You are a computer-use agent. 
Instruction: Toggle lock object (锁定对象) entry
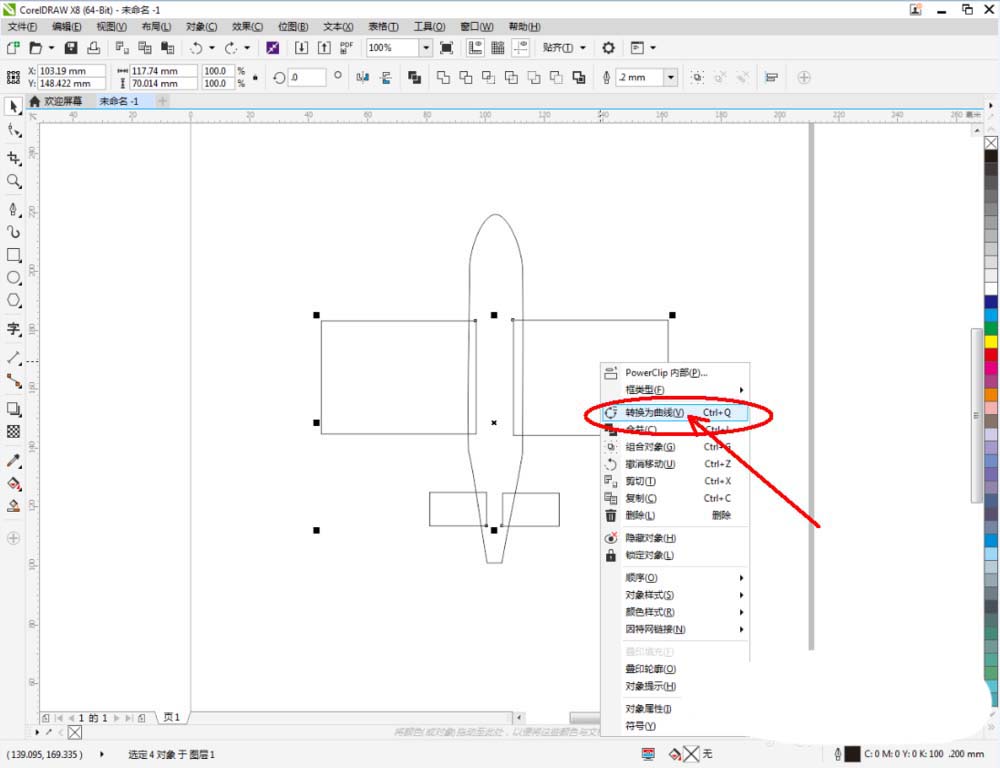[649, 556]
